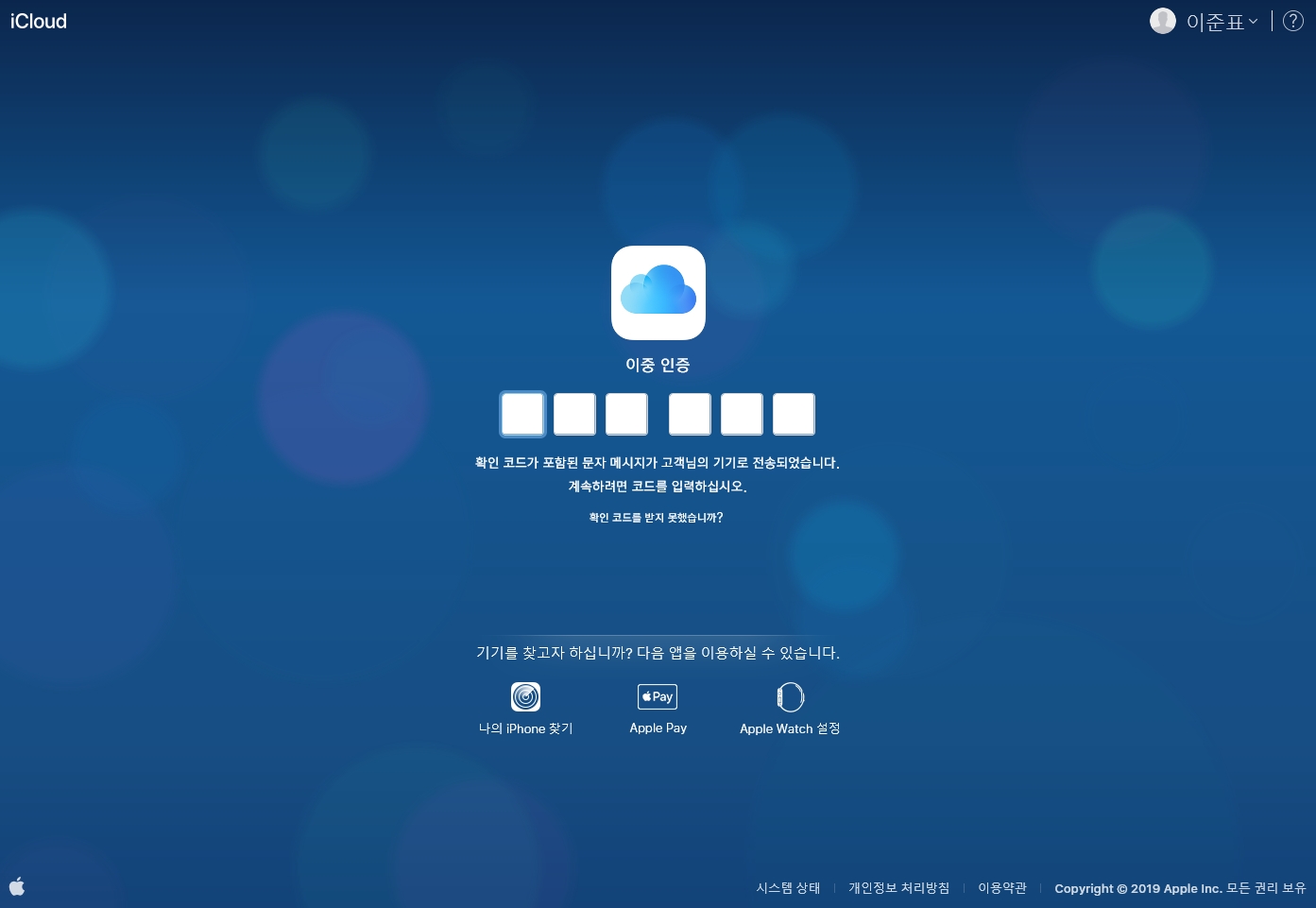The width and height of the screenshot is (1316, 908).
Task: Open the Apple Pay icon
Action: (x=658, y=697)
